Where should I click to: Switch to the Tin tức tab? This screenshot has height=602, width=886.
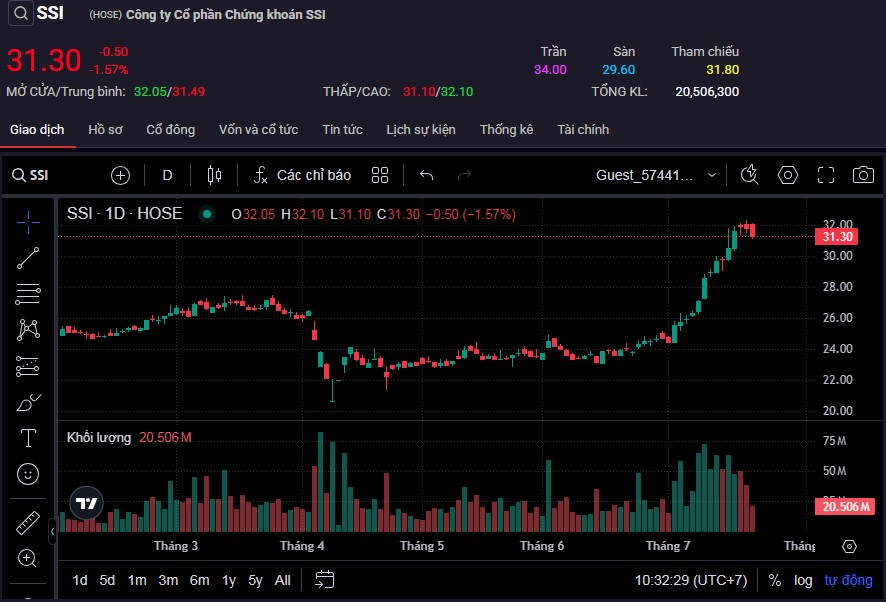(x=342, y=130)
